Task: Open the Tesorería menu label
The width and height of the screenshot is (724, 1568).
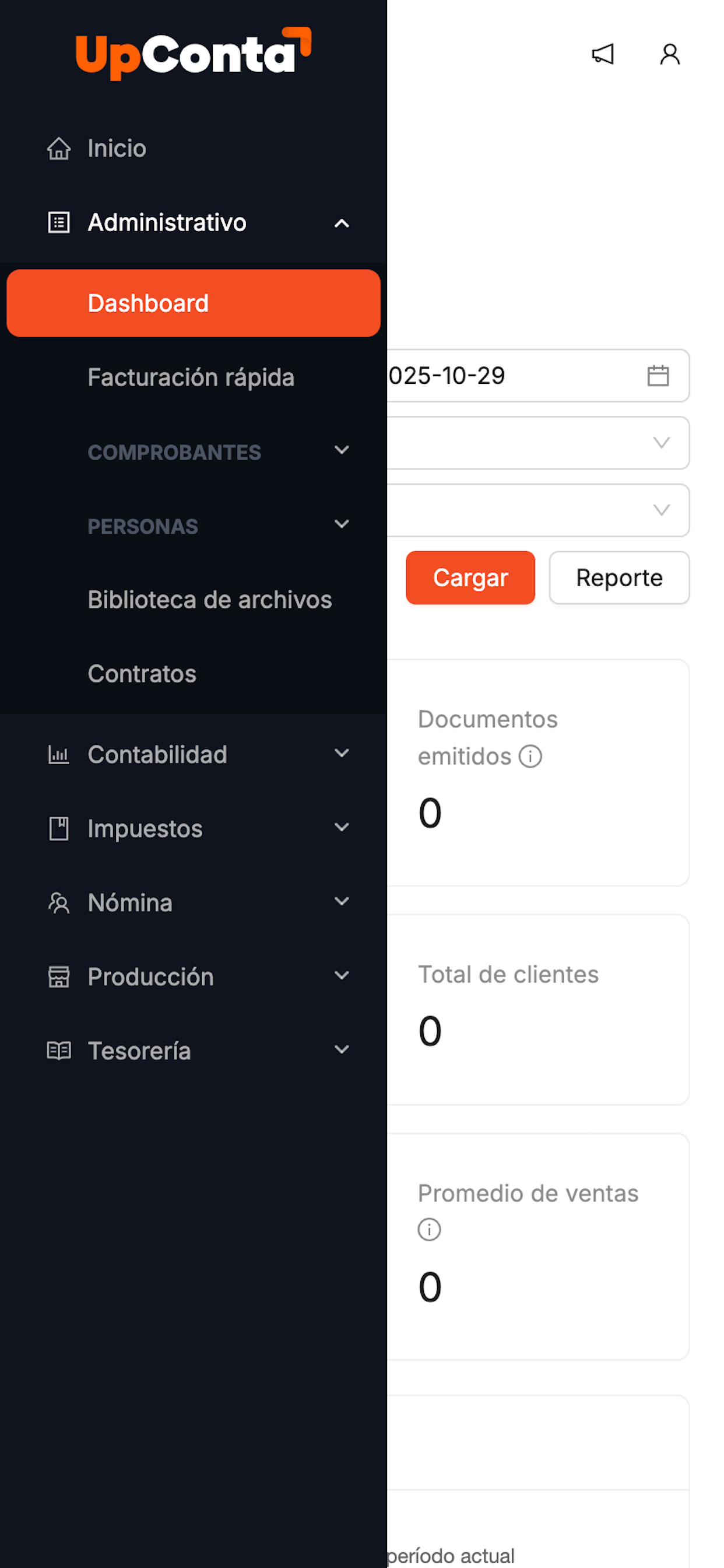Action: click(139, 1051)
